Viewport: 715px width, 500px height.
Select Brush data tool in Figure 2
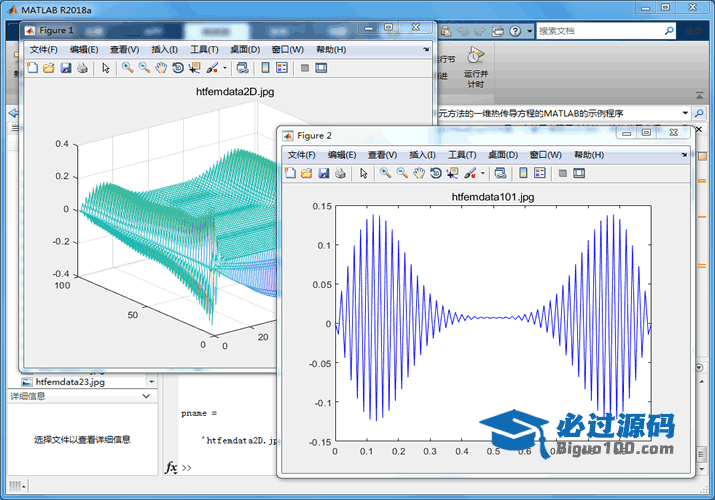[470, 173]
